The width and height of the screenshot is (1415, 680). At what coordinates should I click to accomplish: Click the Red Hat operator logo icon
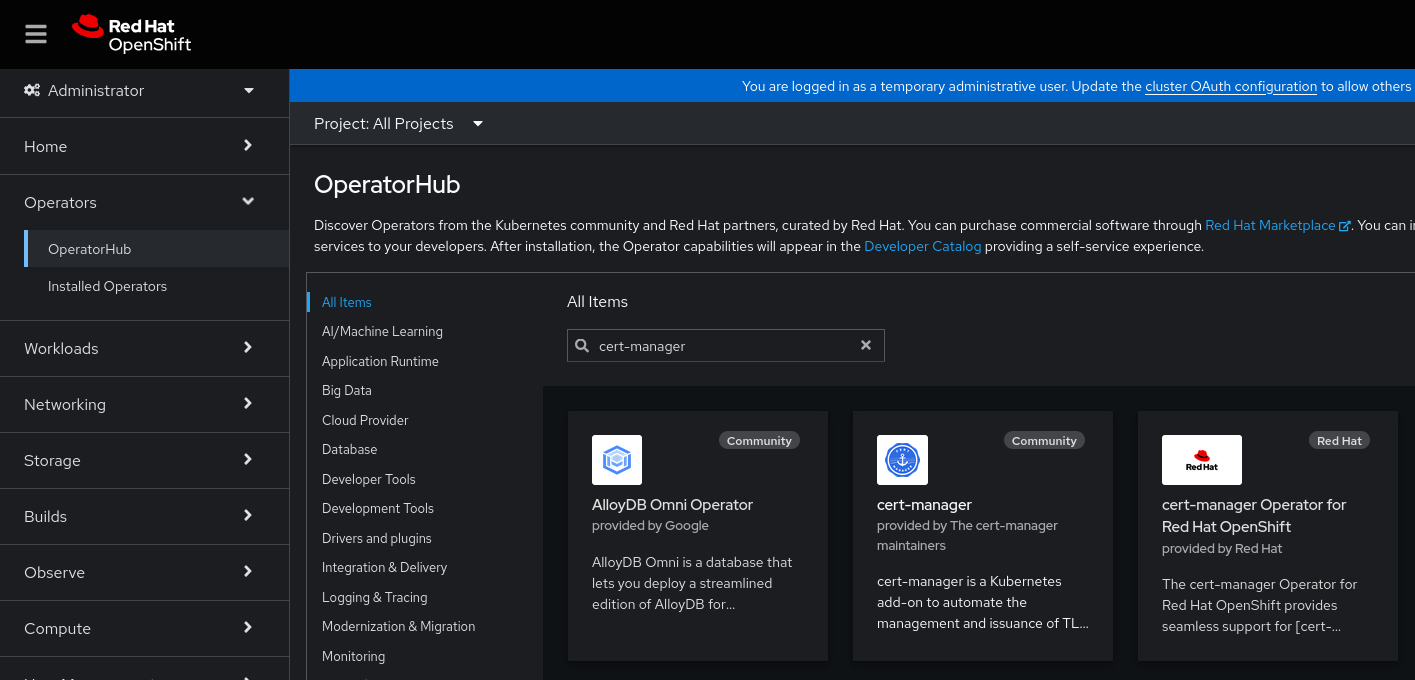[x=1201, y=460]
